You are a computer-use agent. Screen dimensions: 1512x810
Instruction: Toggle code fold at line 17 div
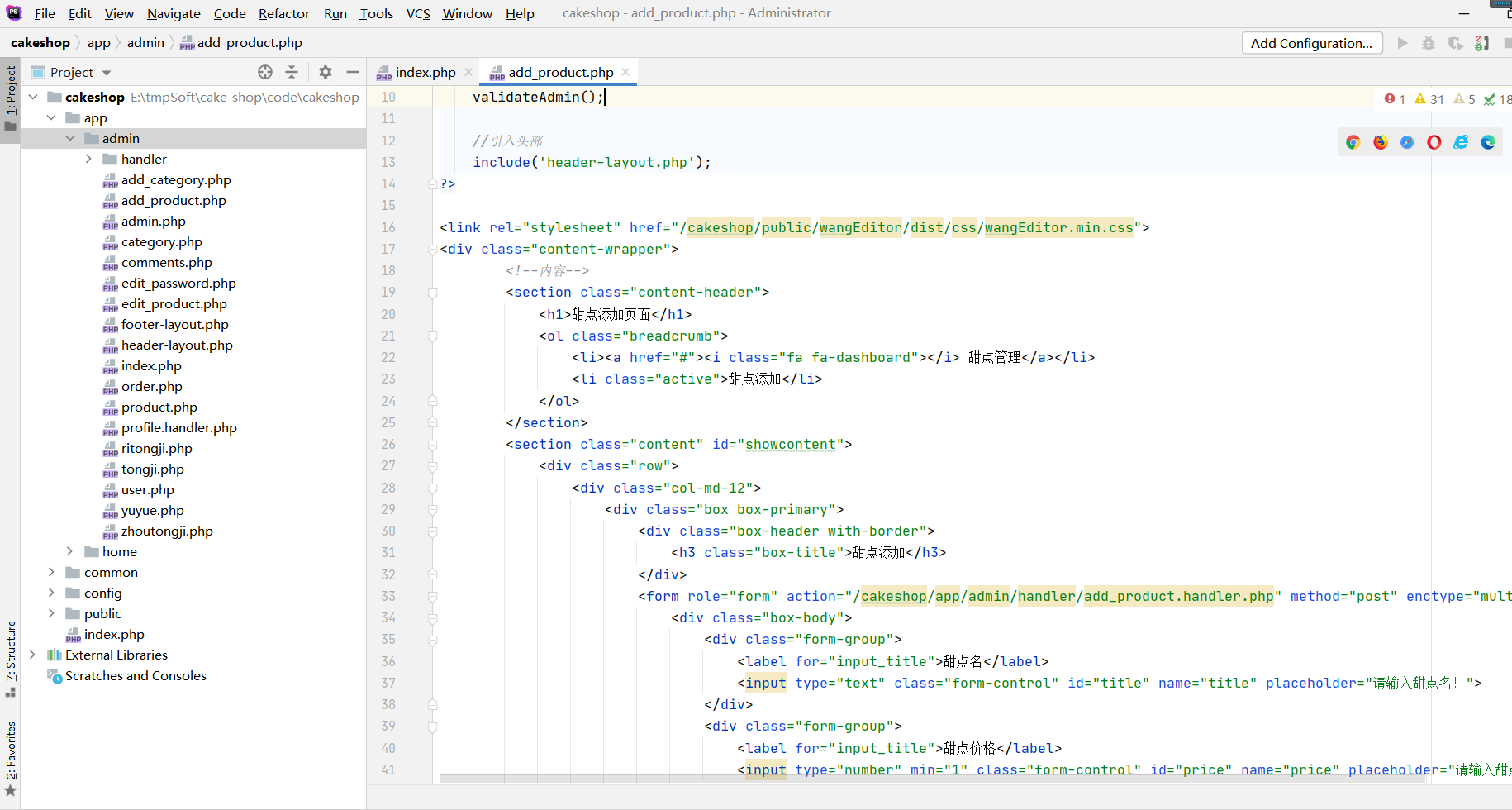(432, 249)
